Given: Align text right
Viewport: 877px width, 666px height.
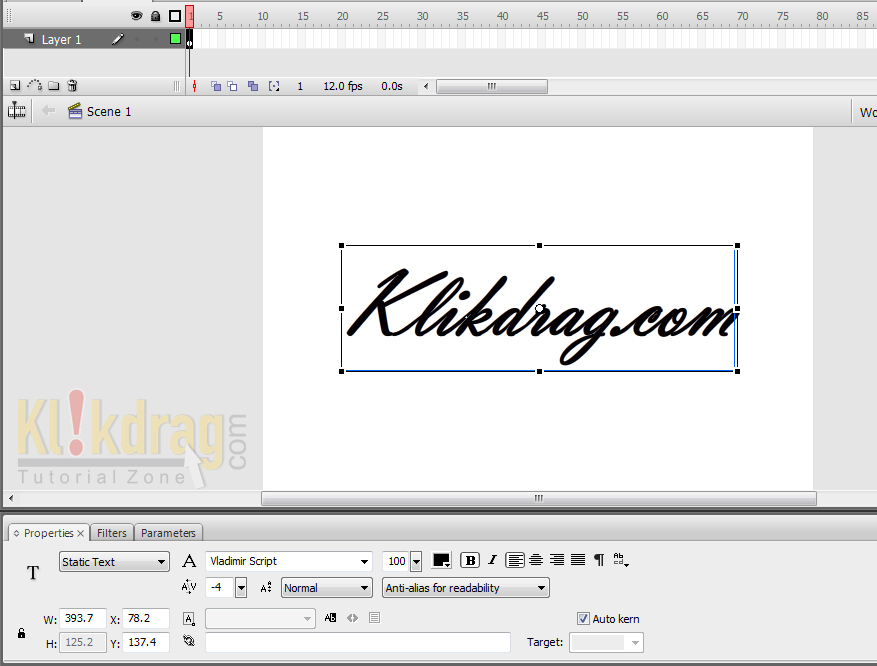Looking at the screenshot, I should pos(557,560).
